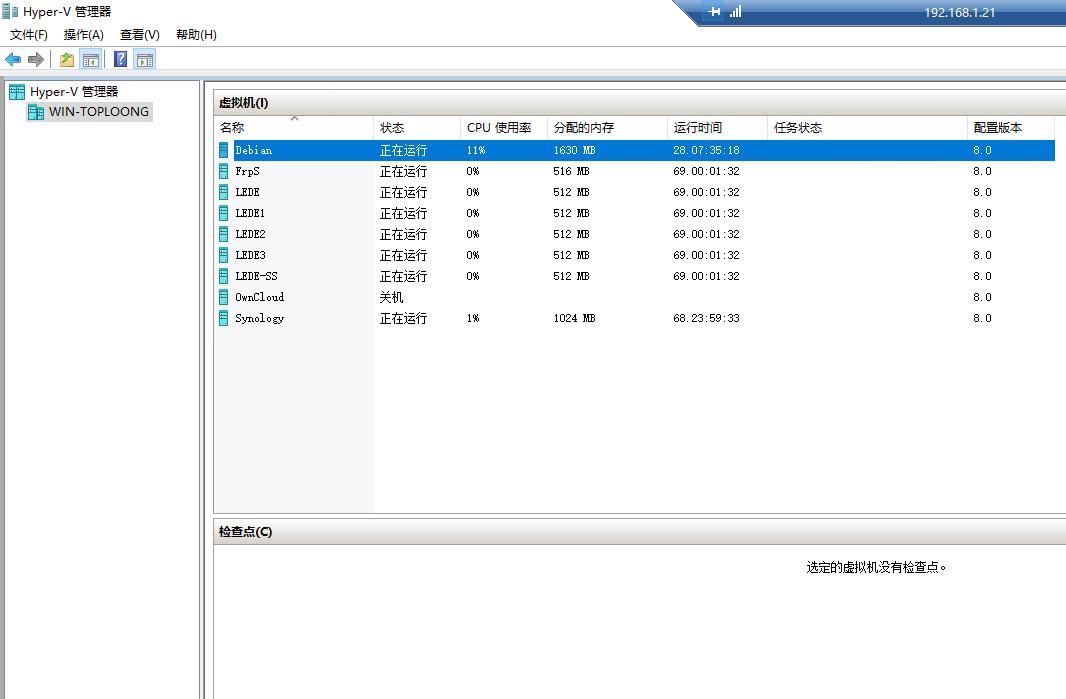Open the 文件(F) menu
The width and height of the screenshot is (1066, 699).
coord(29,35)
